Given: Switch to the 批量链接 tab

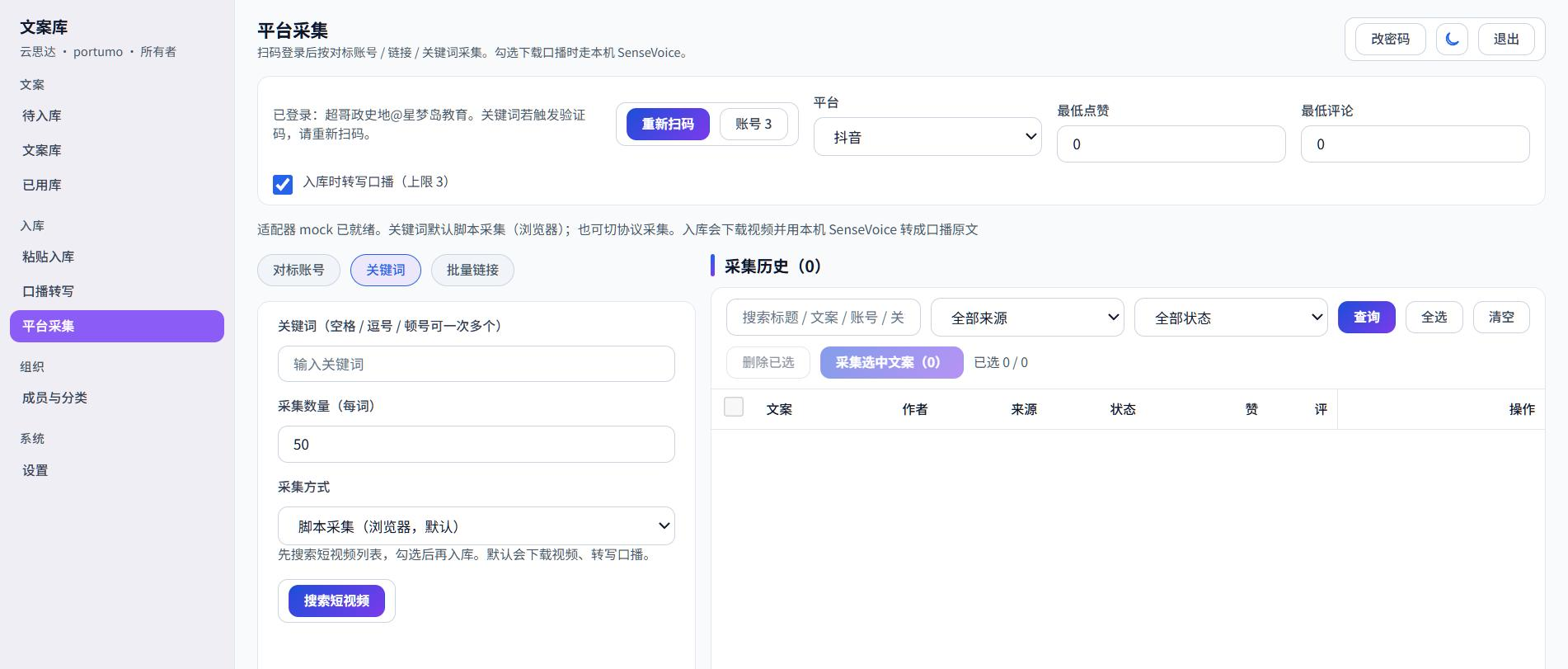Looking at the screenshot, I should tap(472, 270).
